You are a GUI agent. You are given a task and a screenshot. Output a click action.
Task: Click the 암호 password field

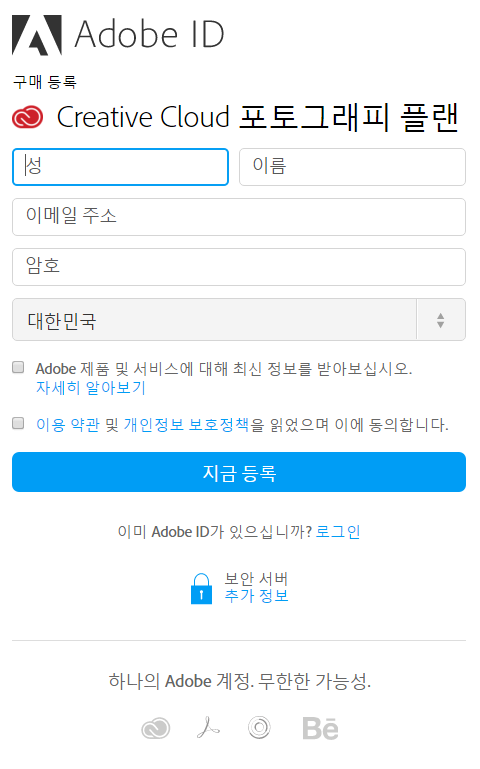pos(239,267)
